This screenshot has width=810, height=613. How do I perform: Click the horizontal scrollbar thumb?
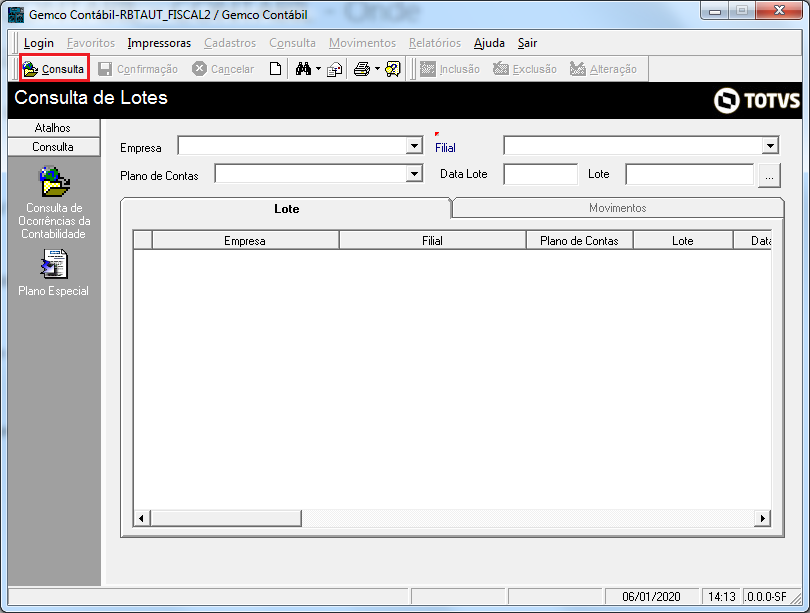click(226, 518)
